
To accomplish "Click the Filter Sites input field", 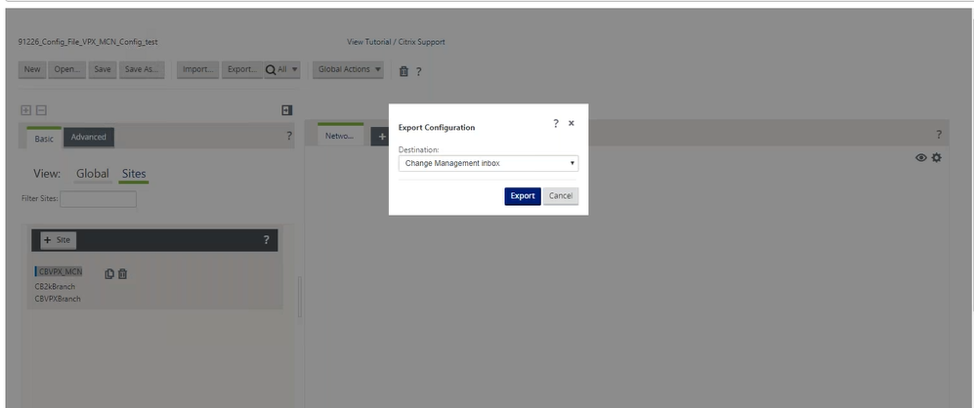I will [x=98, y=199].
